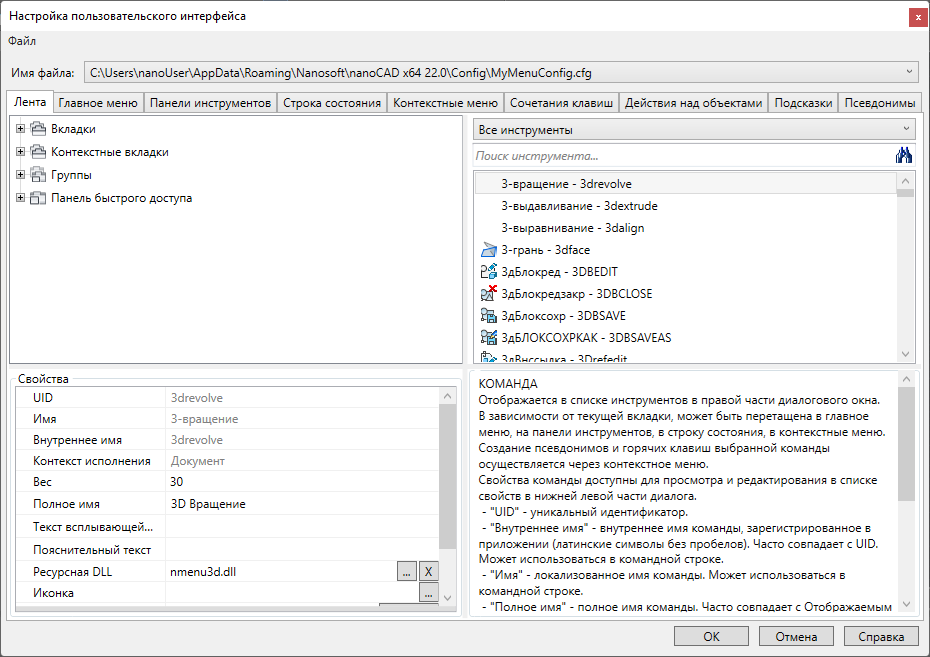Click the binoculars search icon
930x657 pixels.
tap(904, 155)
